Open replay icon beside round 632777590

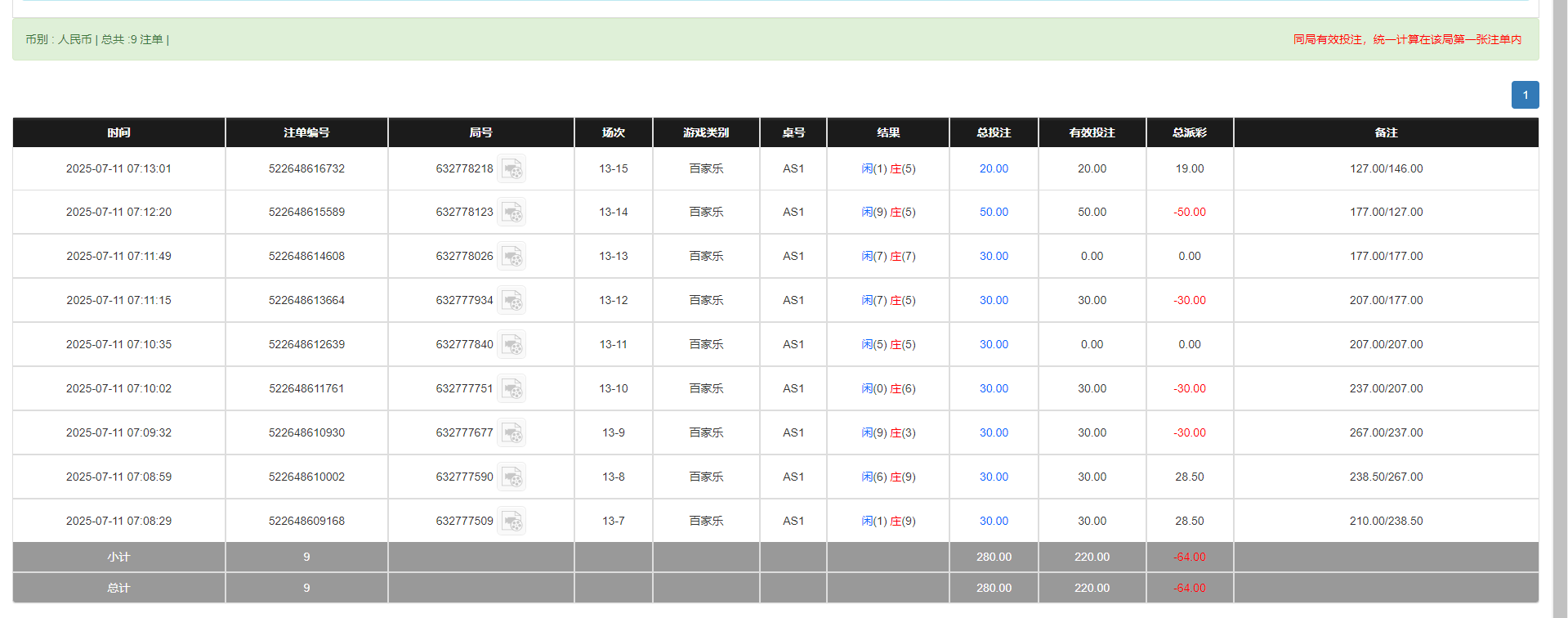click(x=511, y=477)
